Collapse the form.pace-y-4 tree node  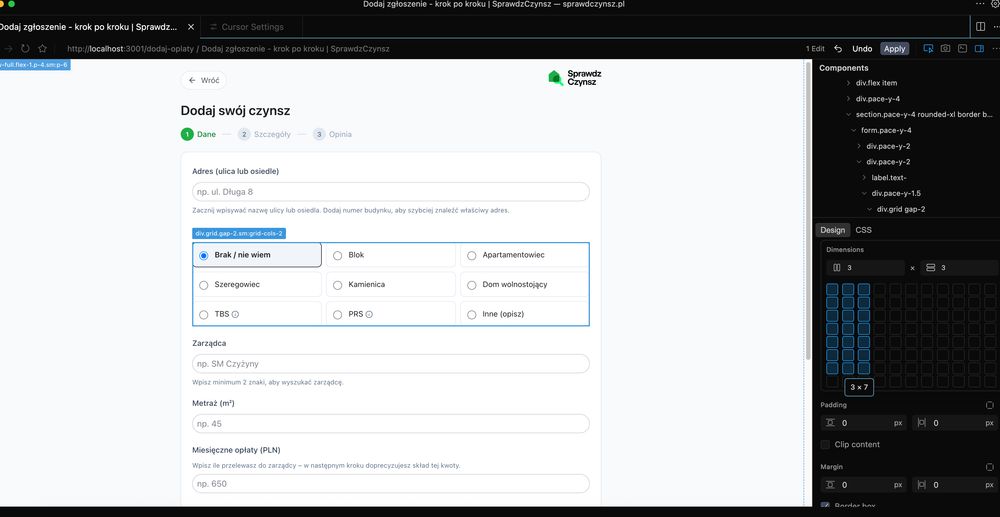tap(853, 130)
